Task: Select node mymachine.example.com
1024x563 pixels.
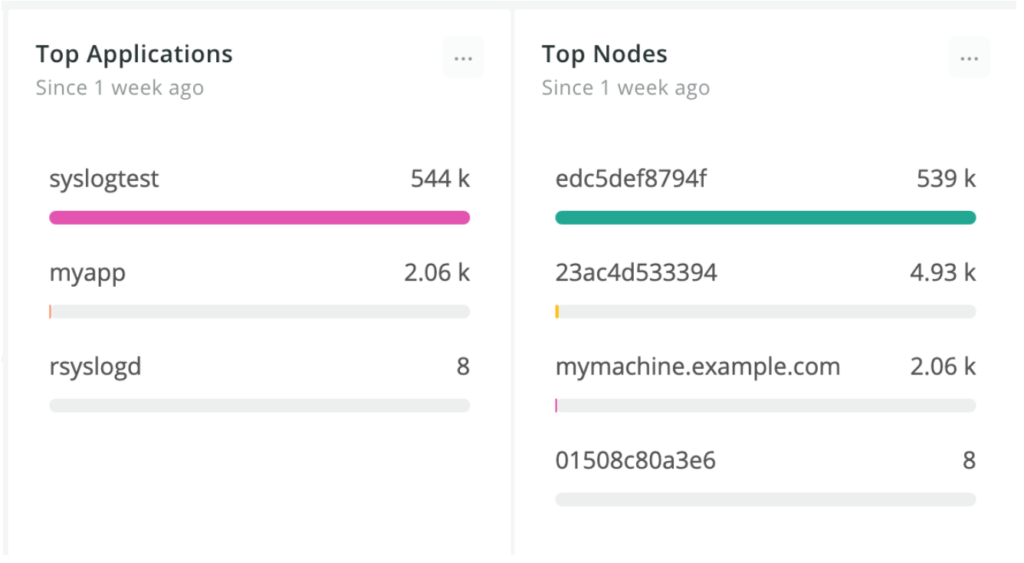Action: (697, 367)
